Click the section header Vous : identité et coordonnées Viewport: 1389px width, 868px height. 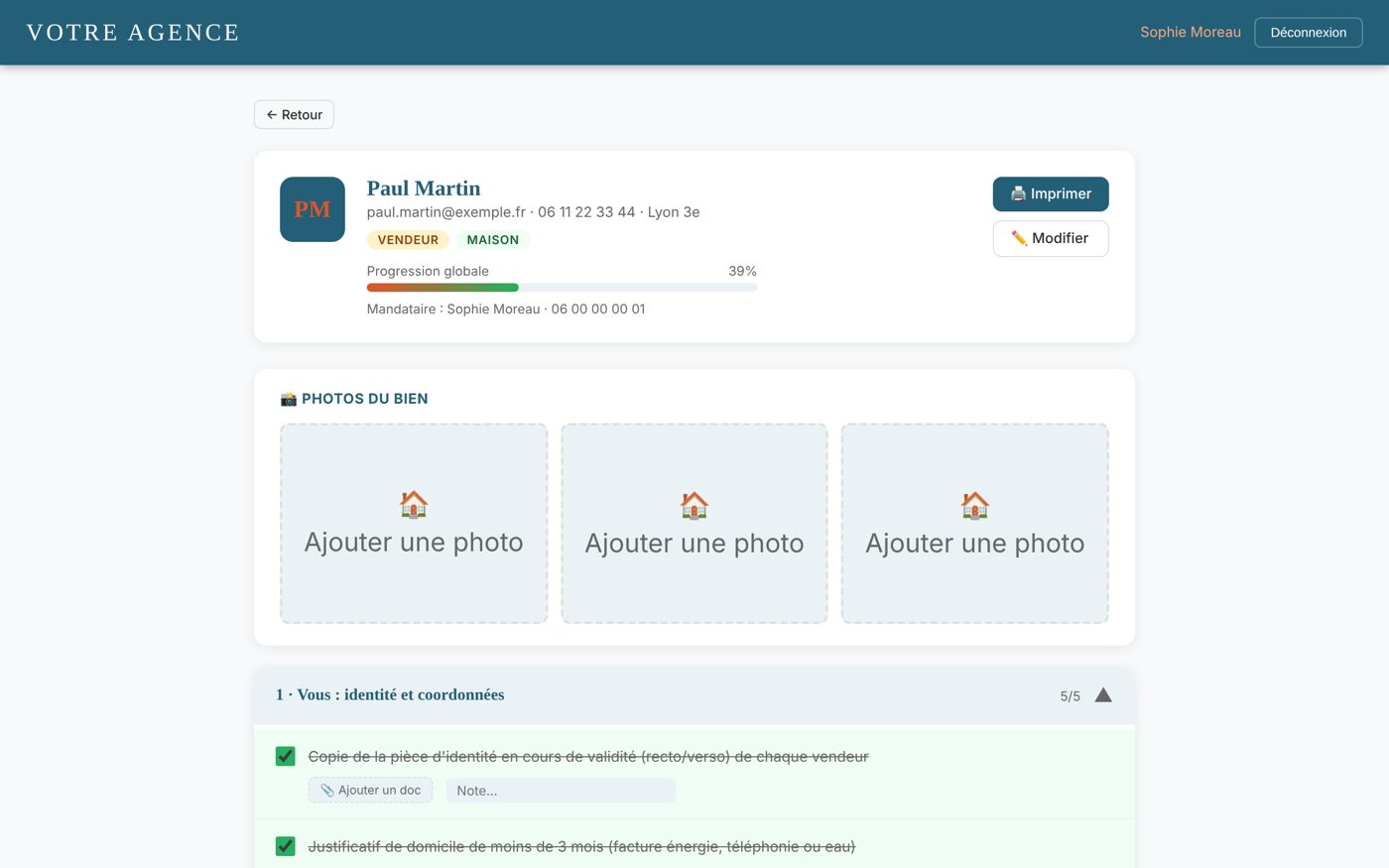694,695
